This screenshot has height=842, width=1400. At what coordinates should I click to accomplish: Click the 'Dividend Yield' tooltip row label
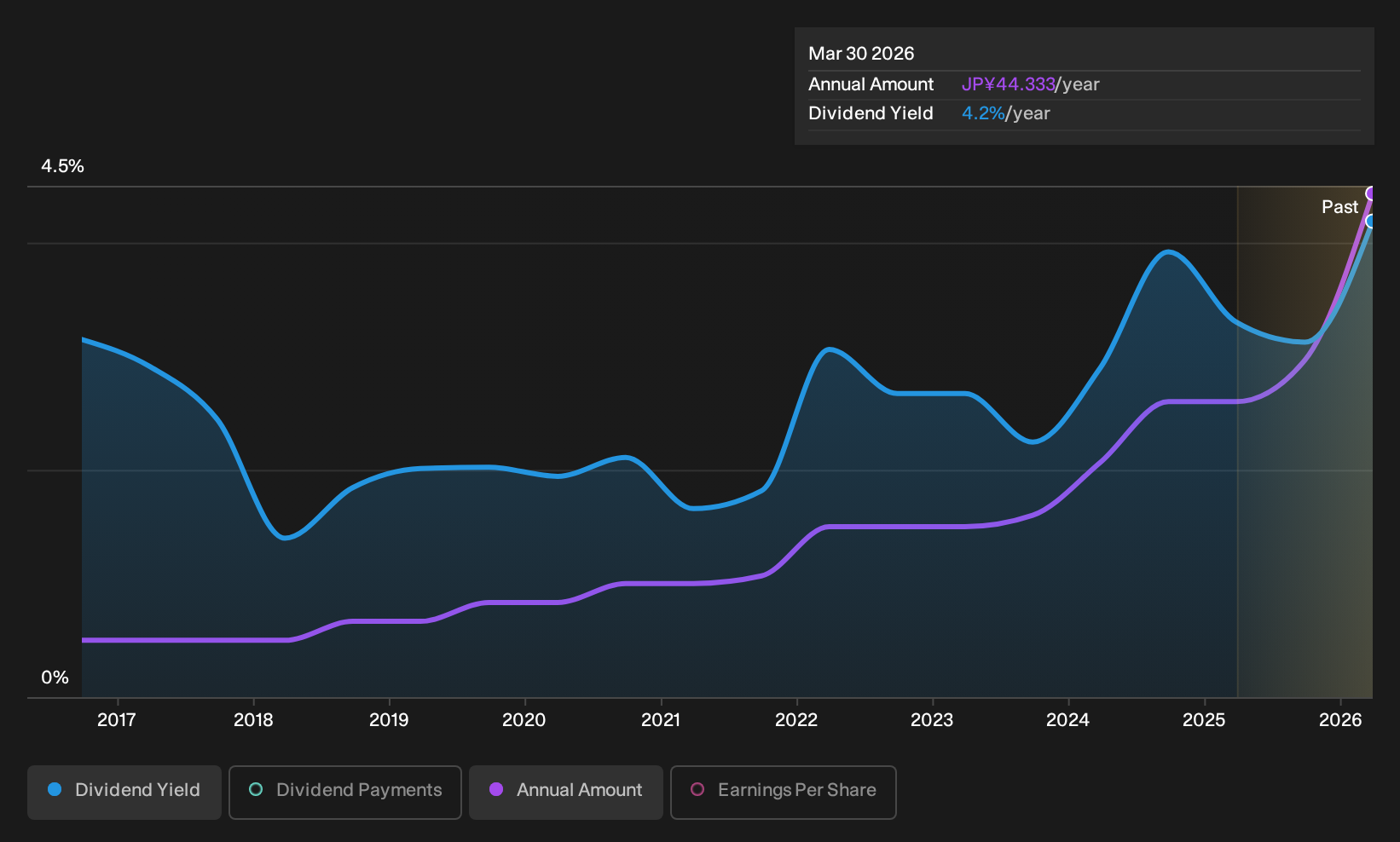coord(871,113)
